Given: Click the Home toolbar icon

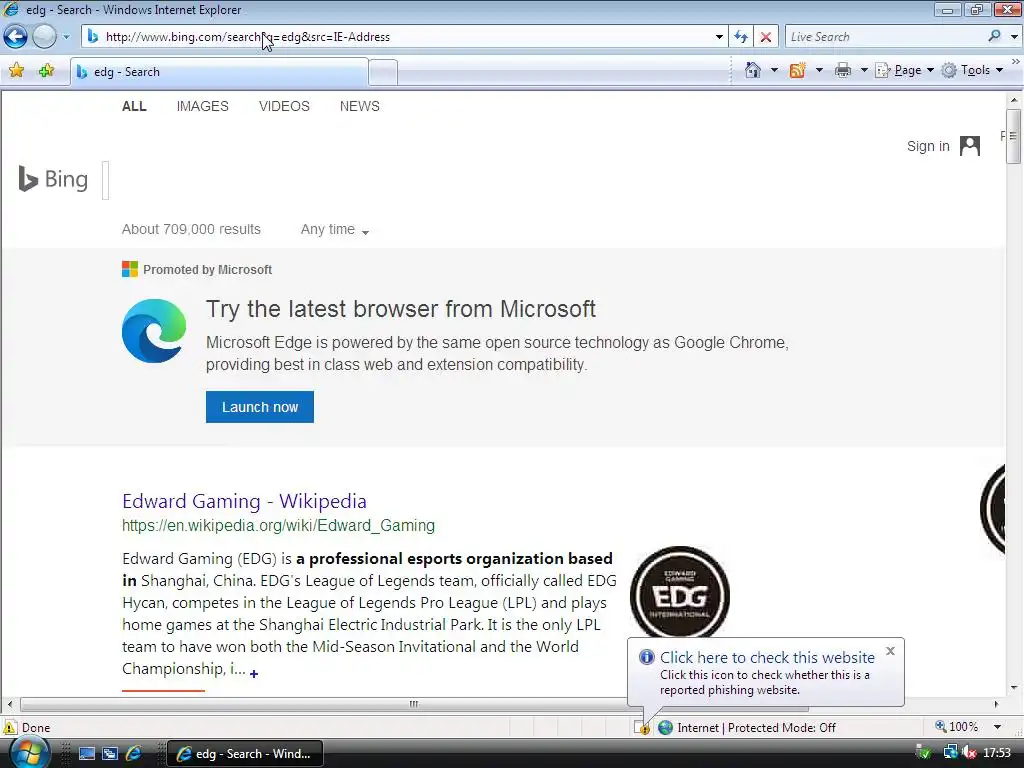Looking at the screenshot, I should coord(752,70).
